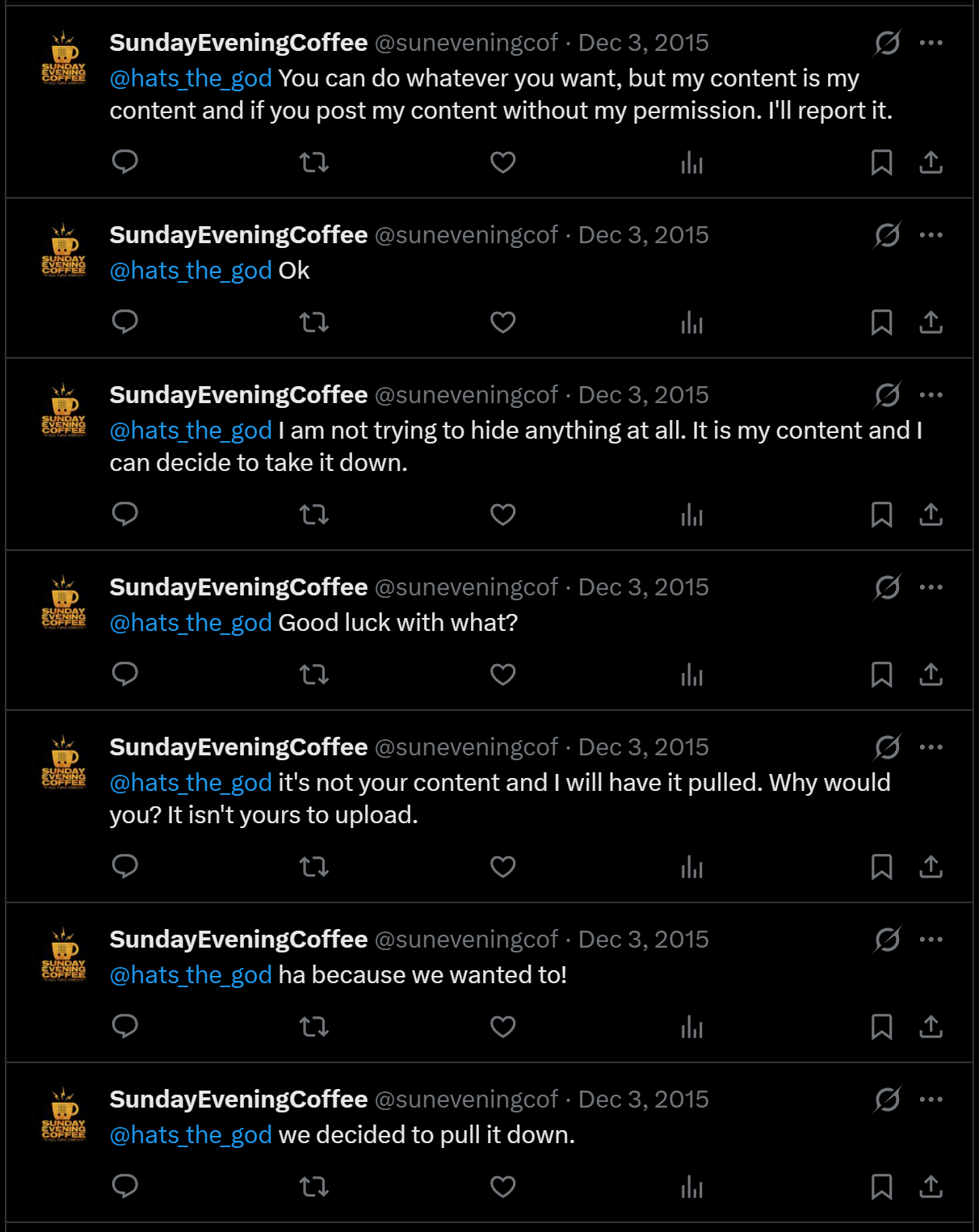
Task: Open @hats_the_god mention in 'Ok' tweet
Action: 191,271
